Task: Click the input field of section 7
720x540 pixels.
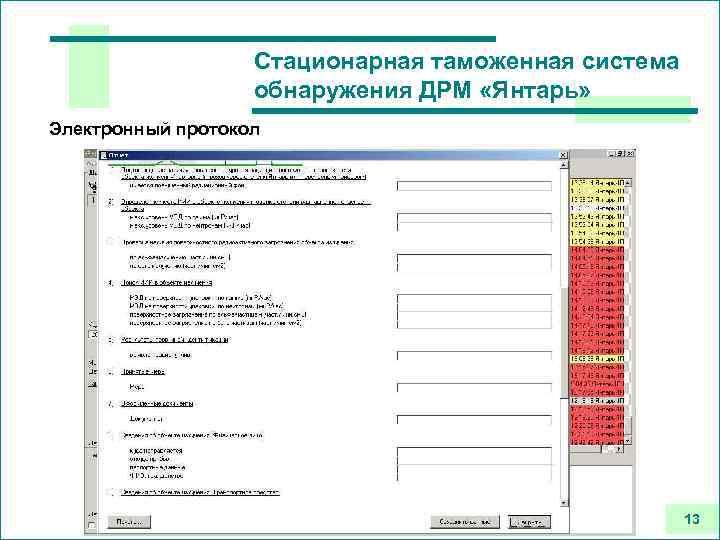Action: 474,419
